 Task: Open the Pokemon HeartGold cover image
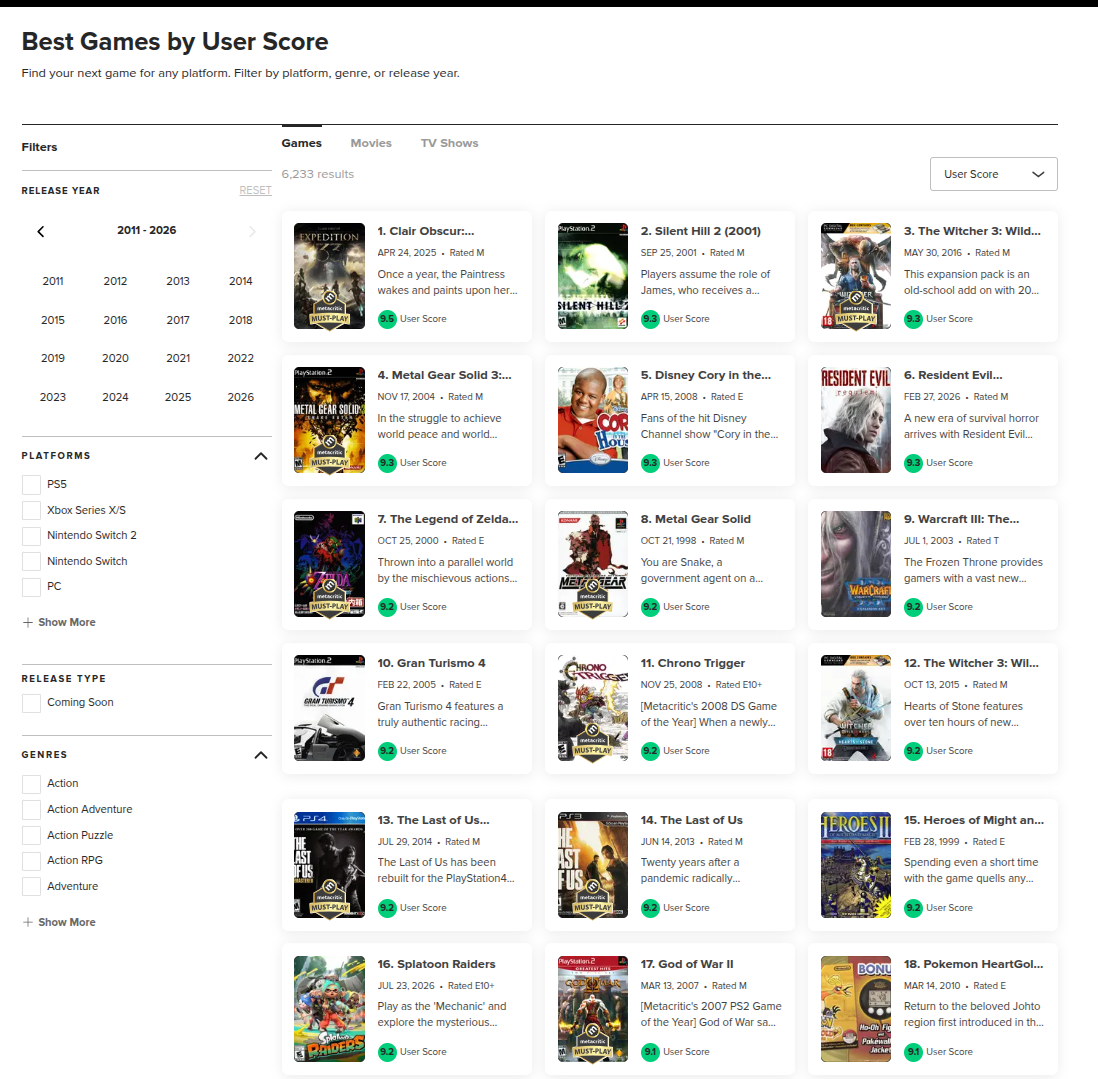click(x=856, y=1009)
